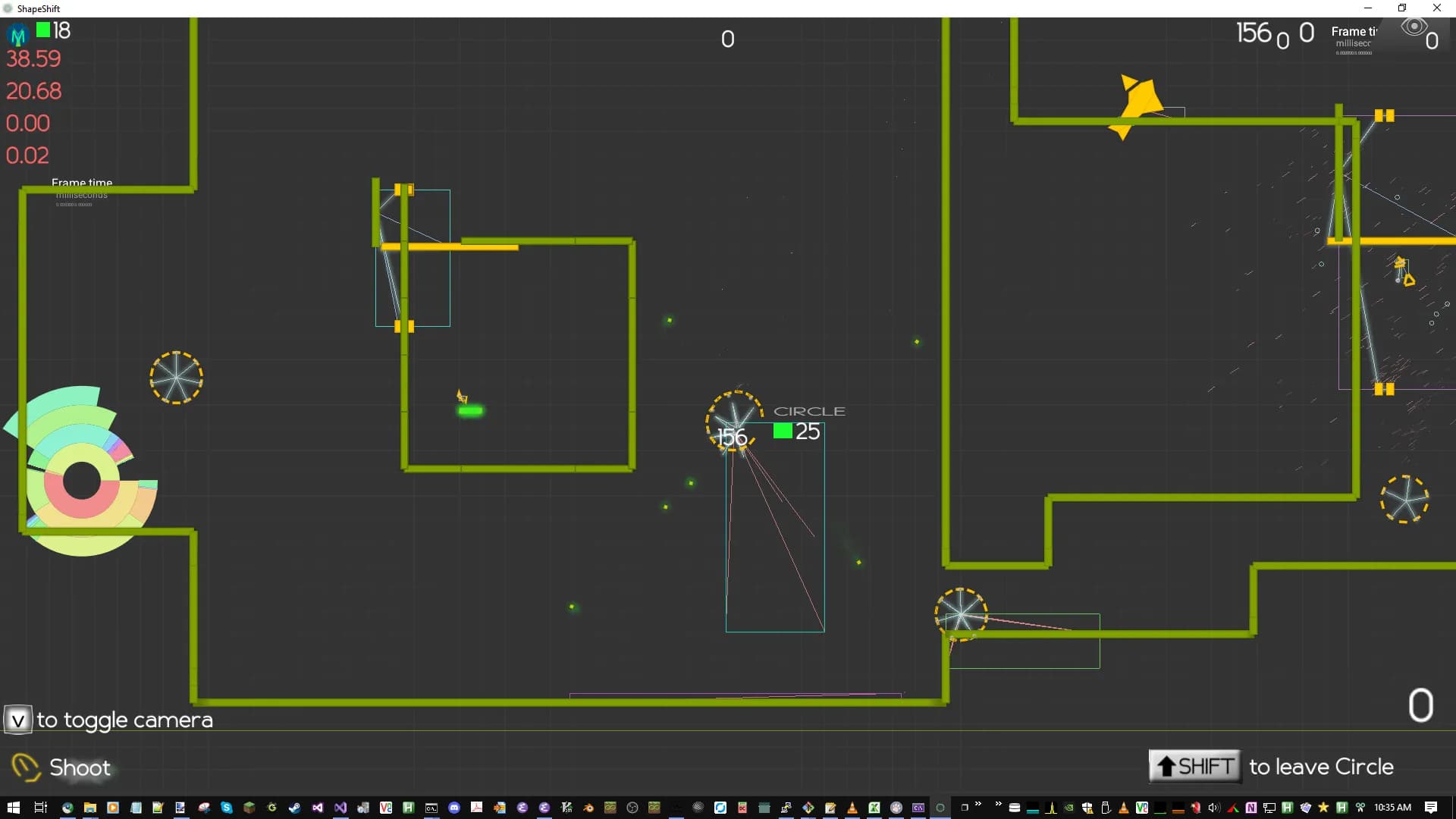Viewport: 1456px width, 819px height.
Task: Click the glowing green capsule pickup
Action: 470,411
